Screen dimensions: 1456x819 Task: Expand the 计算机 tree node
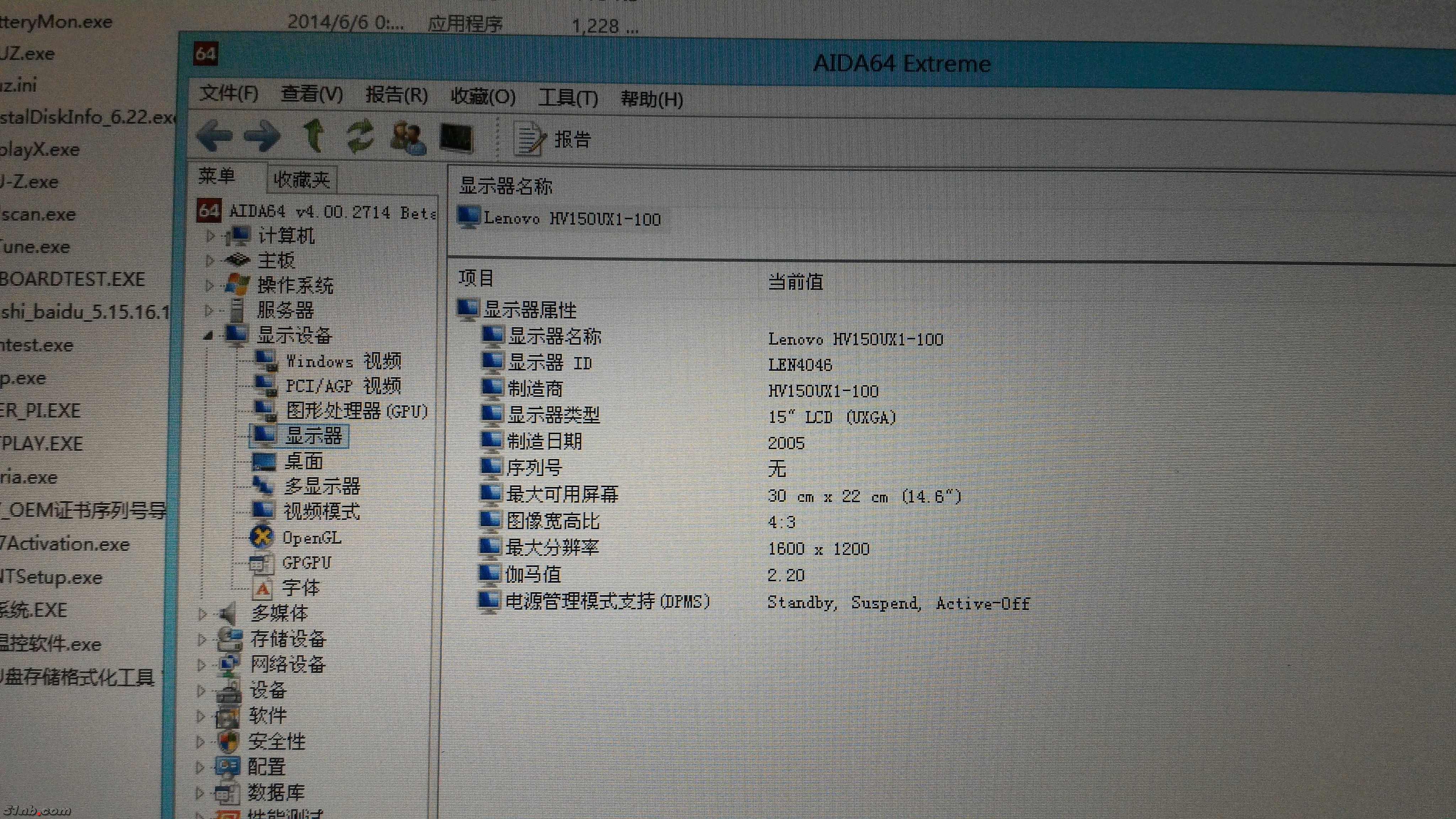(x=210, y=236)
